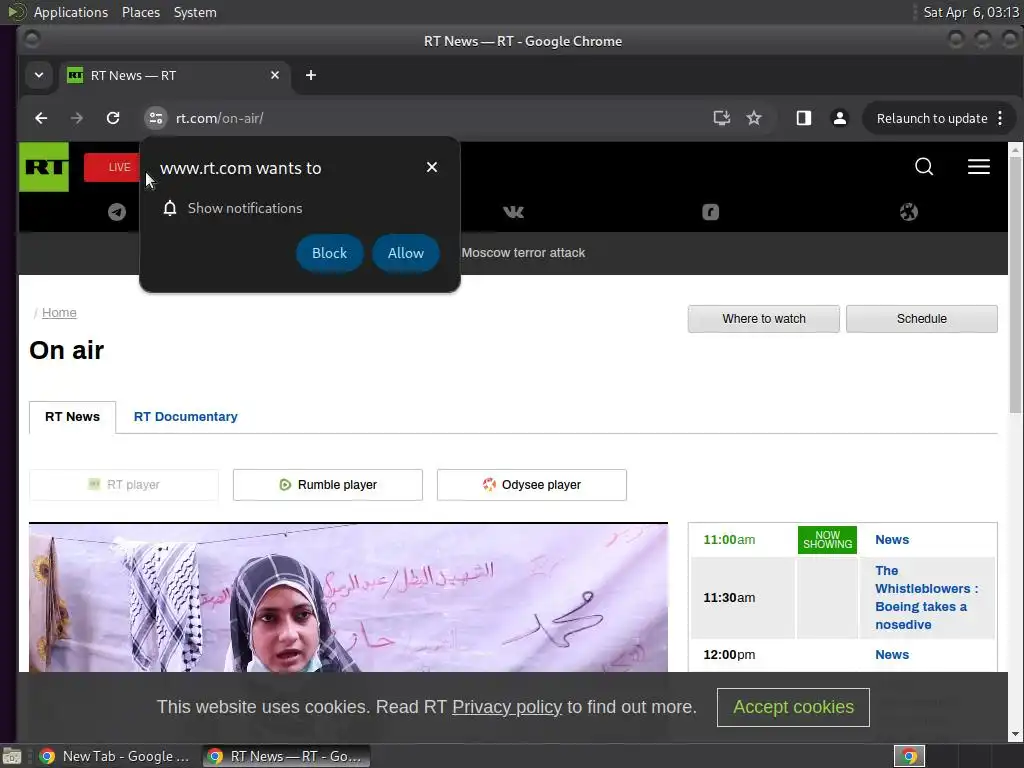This screenshot has height=768, width=1024.
Task: Open the 11:00am News schedule entry
Action: [891, 539]
